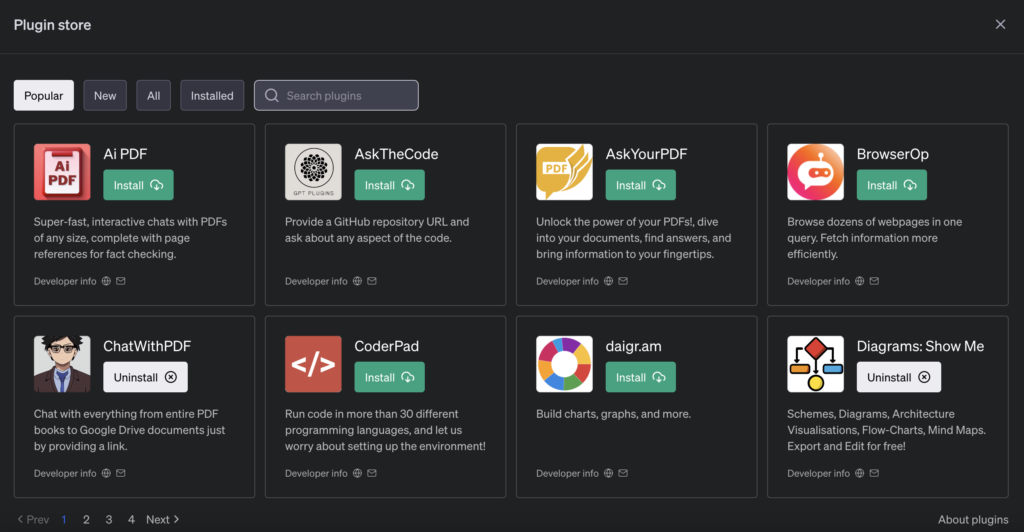Image resolution: width=1024 pixels, height=532 pixels.
Task: Go to page 3 of plugins
Action: 109,520
